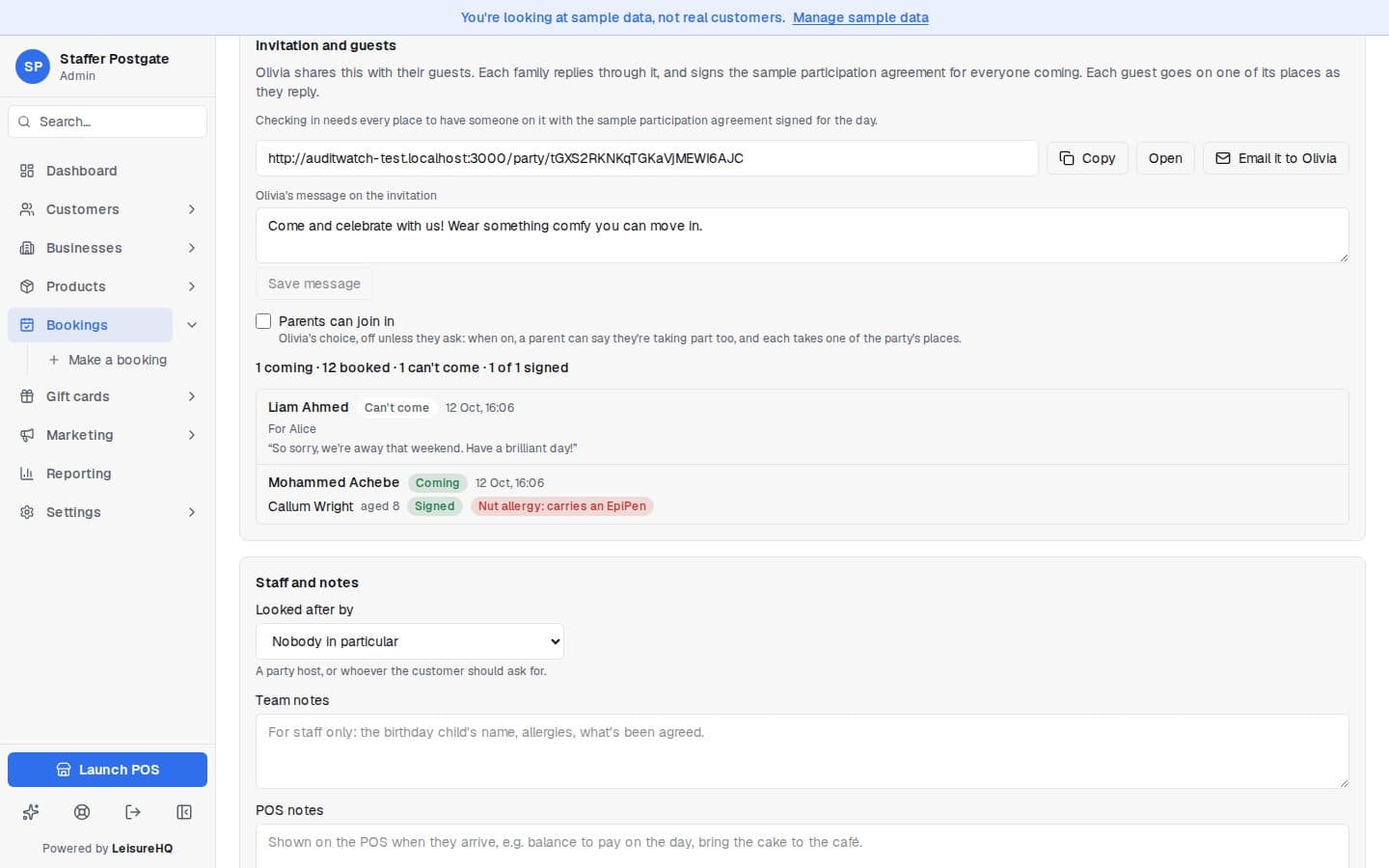Image resolution: width=1389 pixels, height=868 pixels.
Task: Click Email it to Olivia button
Action: 1275,158
